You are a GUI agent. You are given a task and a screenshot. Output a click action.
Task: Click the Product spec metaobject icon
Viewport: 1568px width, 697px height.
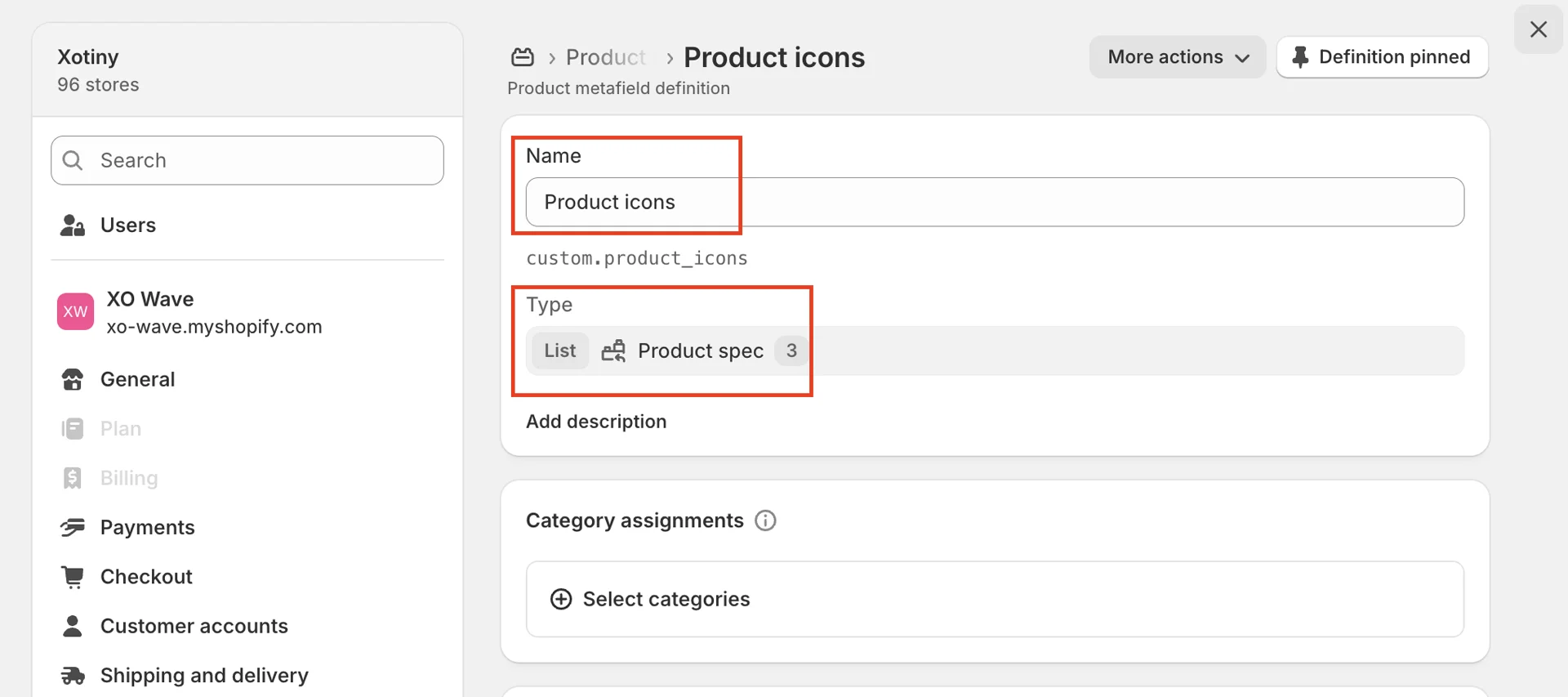pos(613,351)
